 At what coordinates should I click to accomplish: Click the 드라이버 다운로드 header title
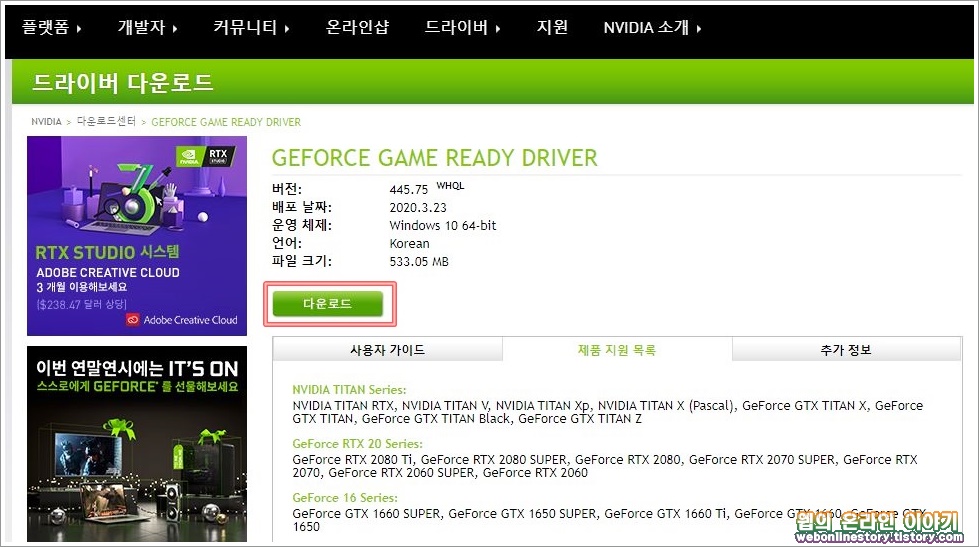click(x=122, y=82)
